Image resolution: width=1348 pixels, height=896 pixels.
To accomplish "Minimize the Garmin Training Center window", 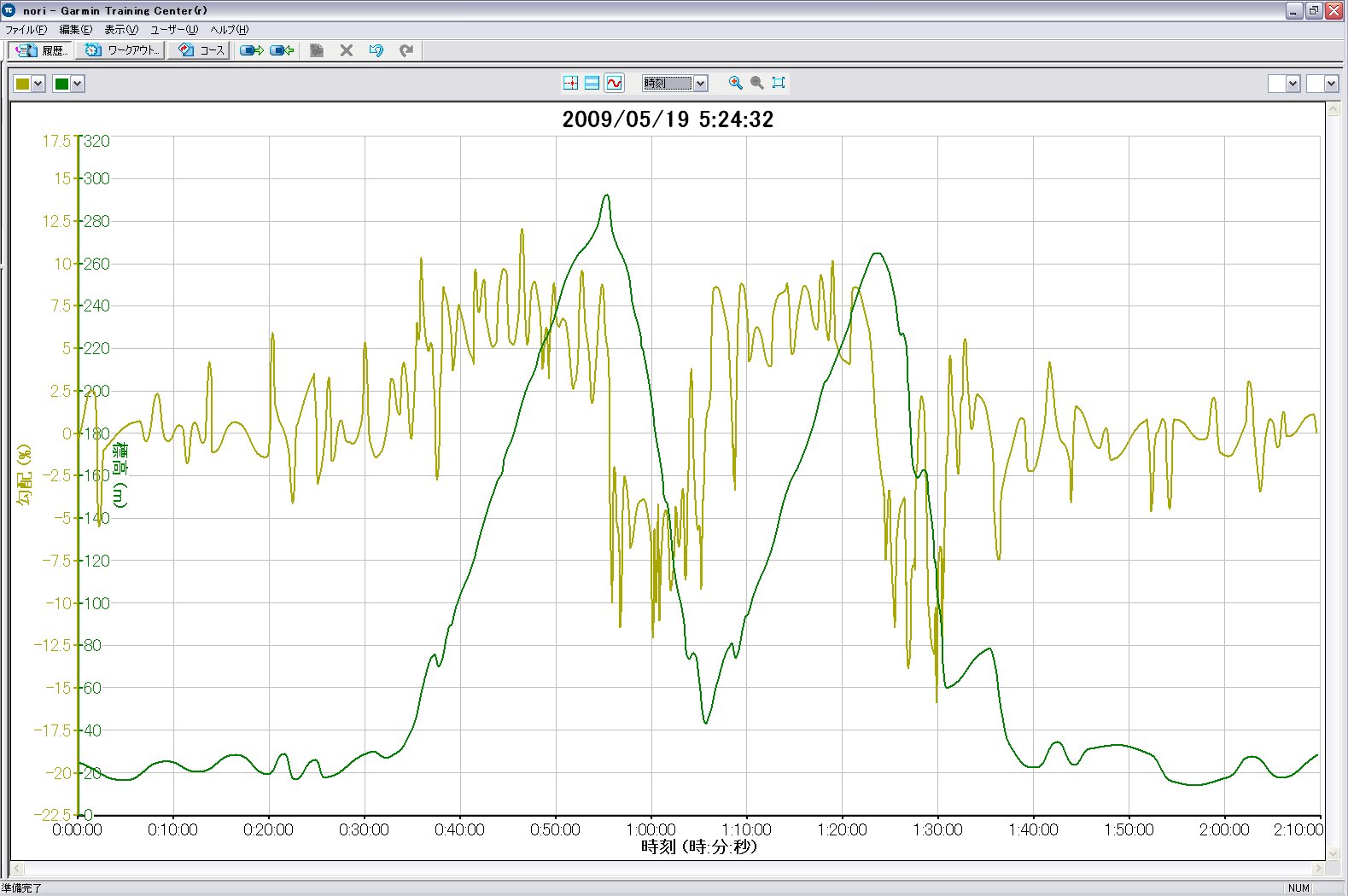I will [x=1294, y=10].
